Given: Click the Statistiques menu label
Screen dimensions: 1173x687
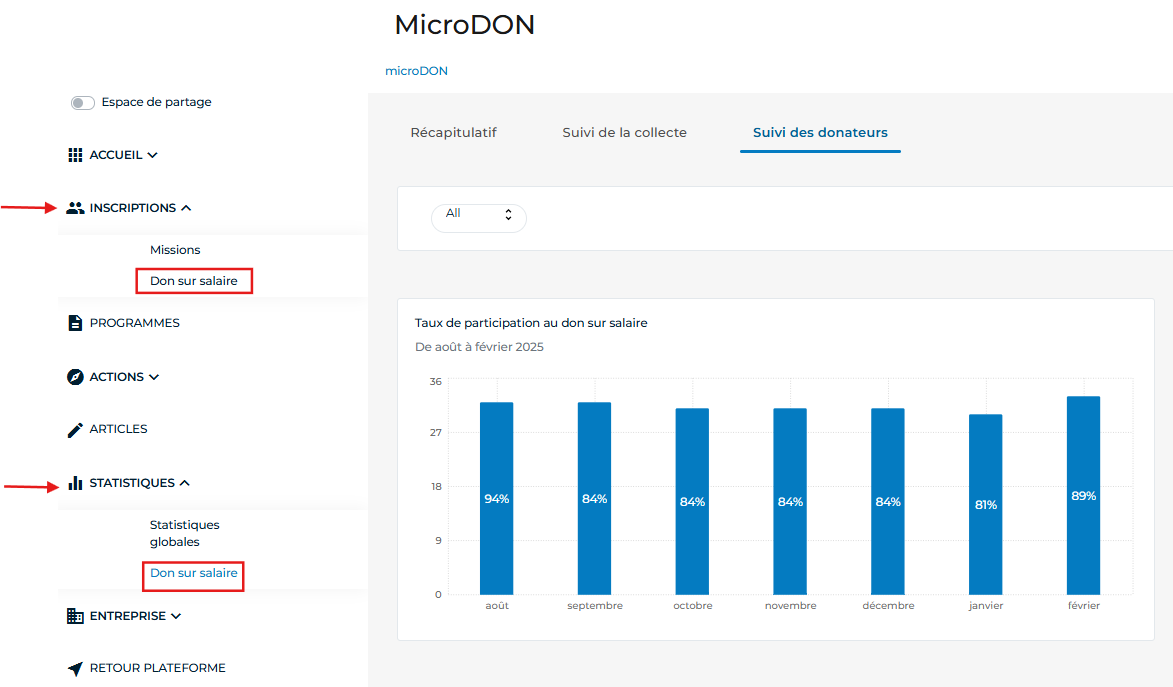Looking at the screenshot, I should 132,483.
